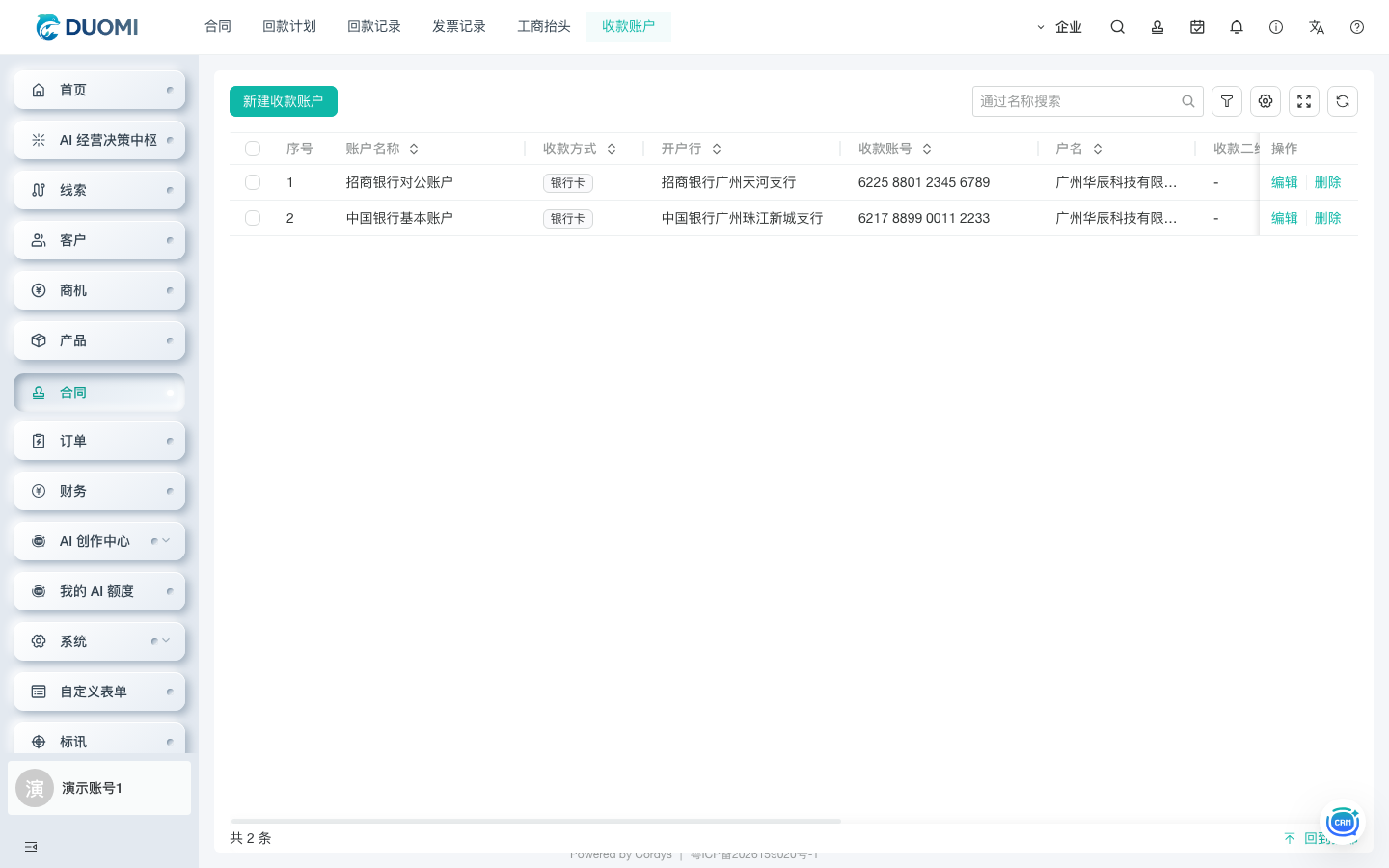Image resolution: width=1389 pixels, height=868 pixels.
Task: Click the 新建收款账户 button
Action: tap(284, 101)
